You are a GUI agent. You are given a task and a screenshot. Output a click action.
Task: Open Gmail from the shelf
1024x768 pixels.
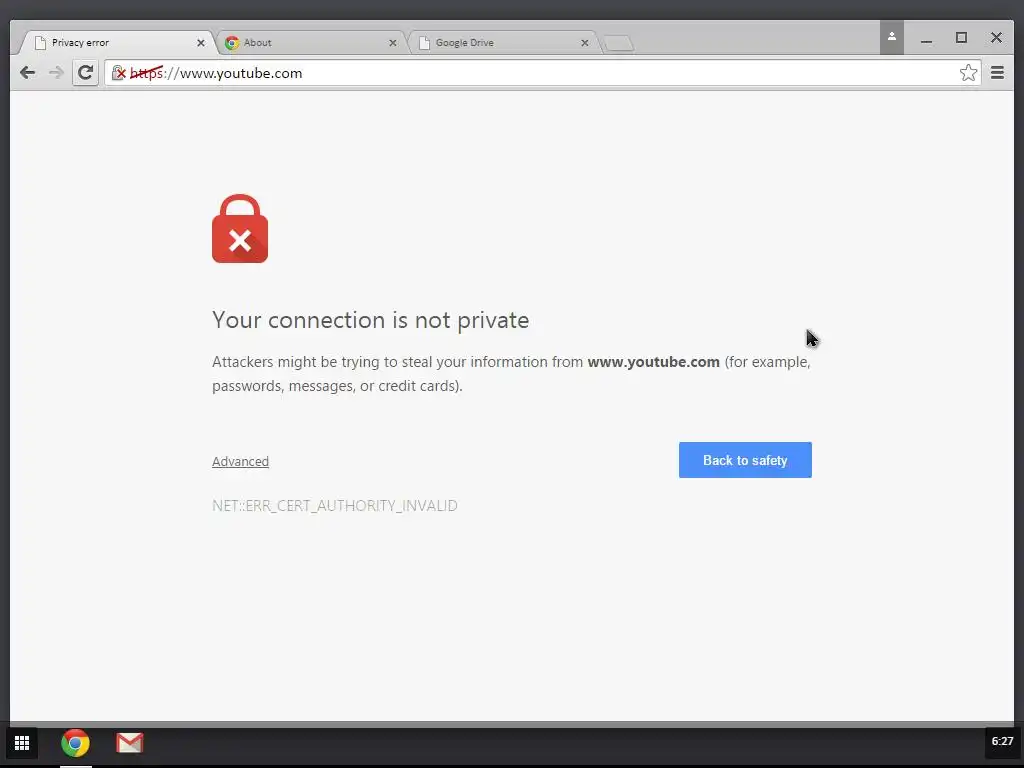[x=129, y=743]
